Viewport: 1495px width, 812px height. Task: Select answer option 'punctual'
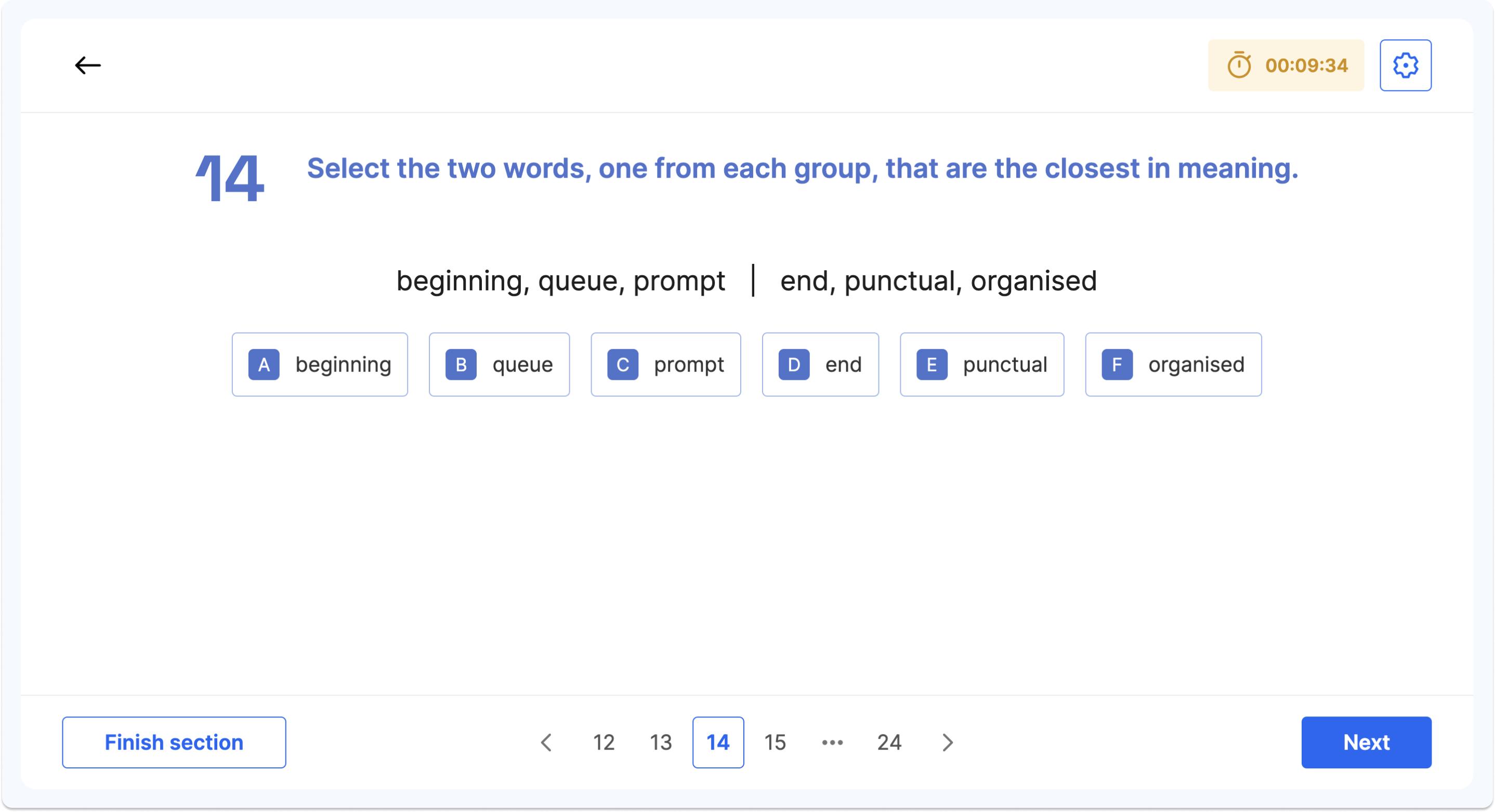[x=982, y=364]
